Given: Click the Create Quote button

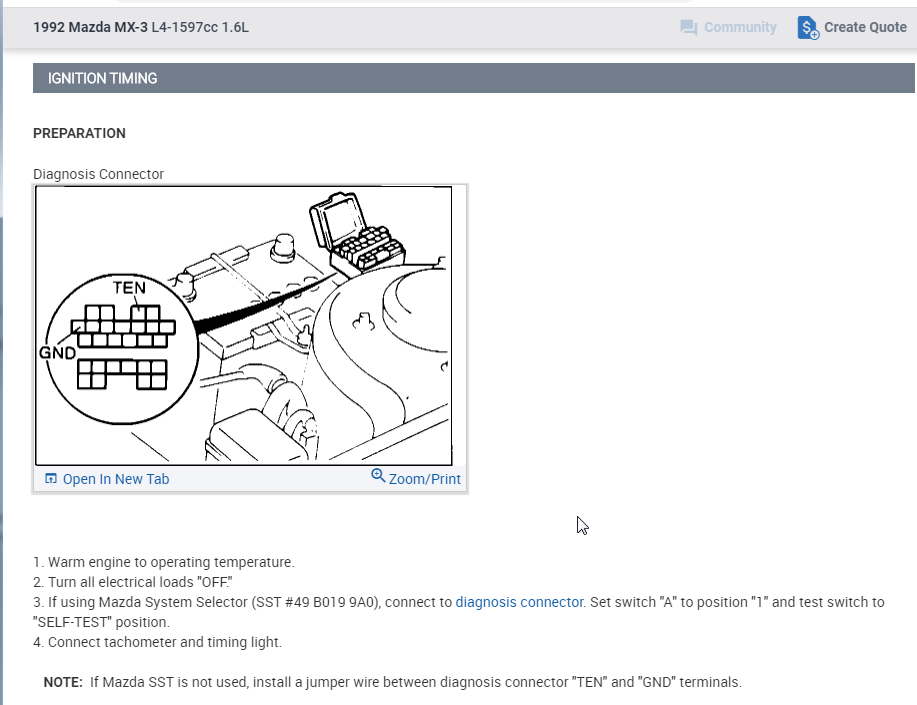Looking at the screenshot, I should [x=852, y=27].
